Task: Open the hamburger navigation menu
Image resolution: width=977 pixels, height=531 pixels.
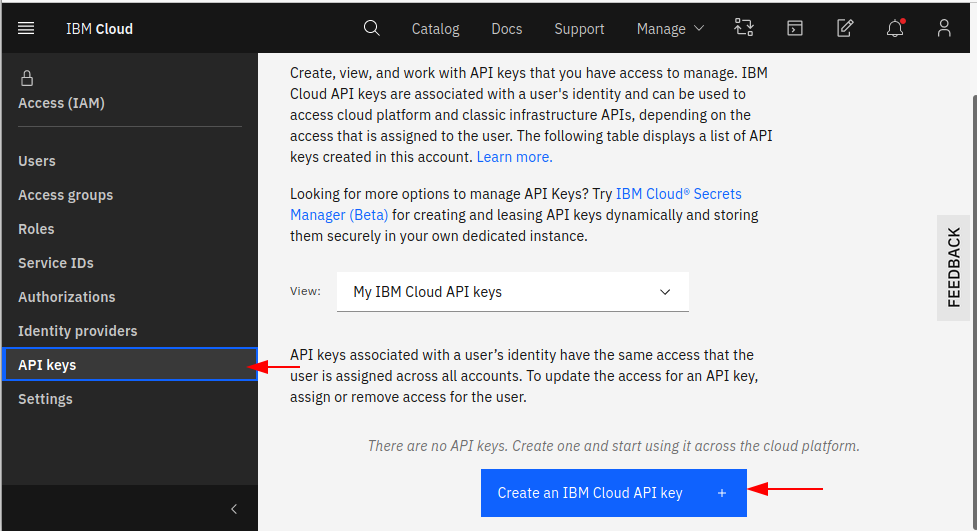Action: 26,29
